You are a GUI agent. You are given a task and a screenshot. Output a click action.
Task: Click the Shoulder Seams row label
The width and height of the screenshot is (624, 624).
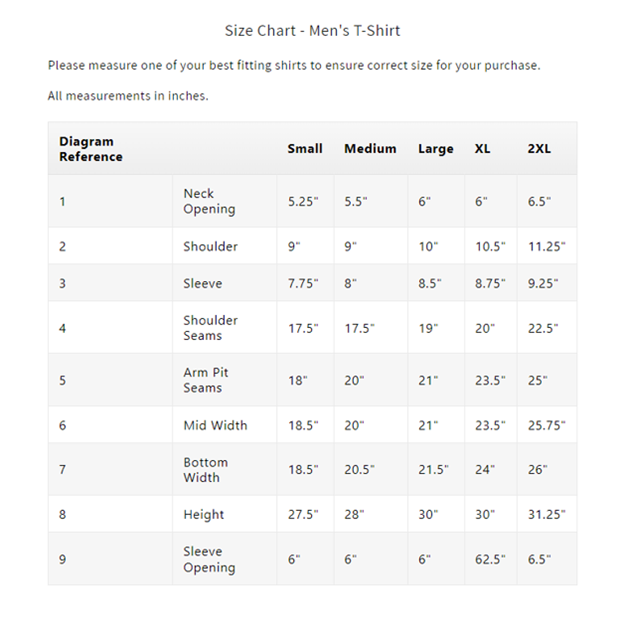coord(210,328)
